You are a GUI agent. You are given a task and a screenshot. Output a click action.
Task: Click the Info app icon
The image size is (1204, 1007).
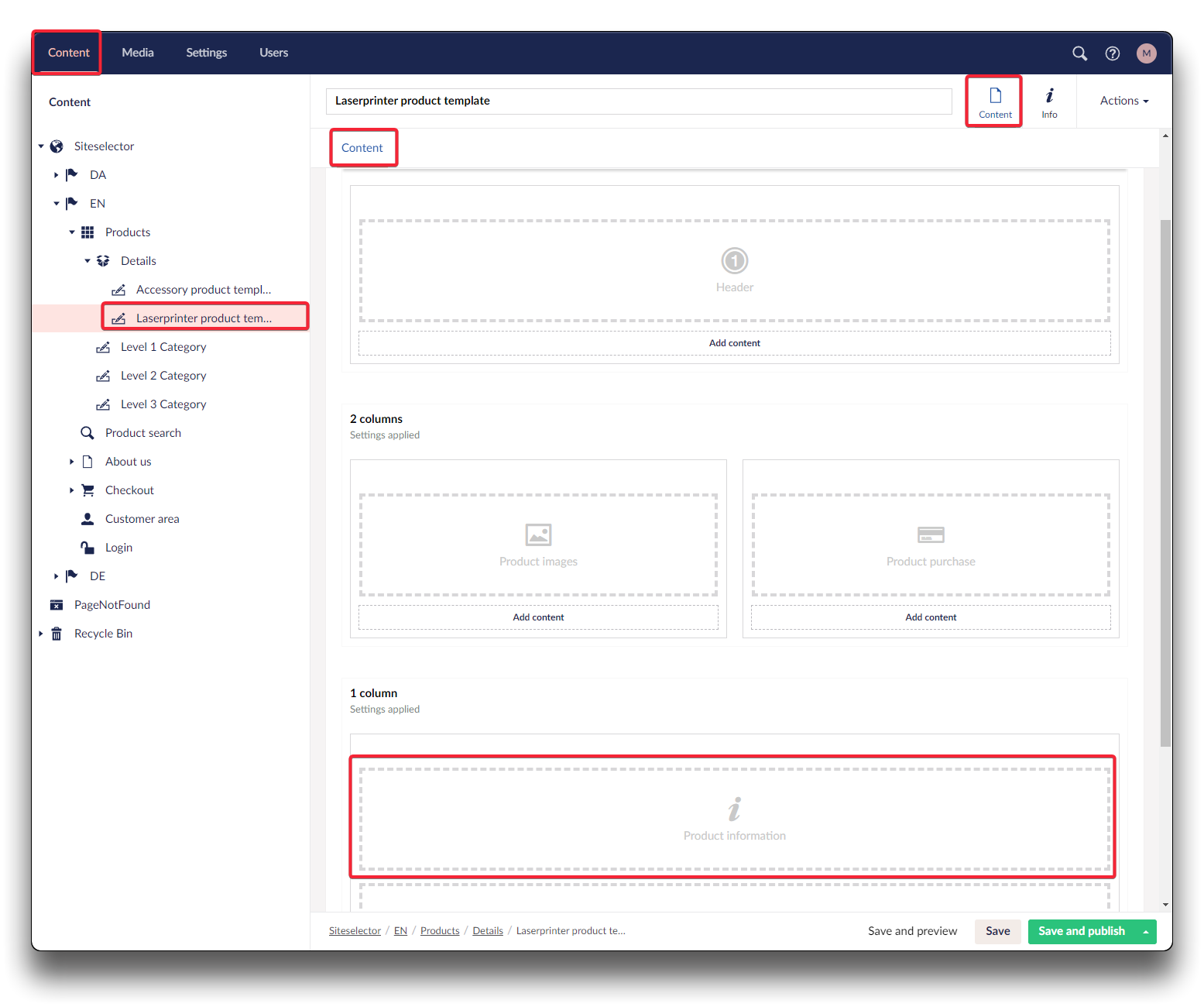tap(1049, 101)
